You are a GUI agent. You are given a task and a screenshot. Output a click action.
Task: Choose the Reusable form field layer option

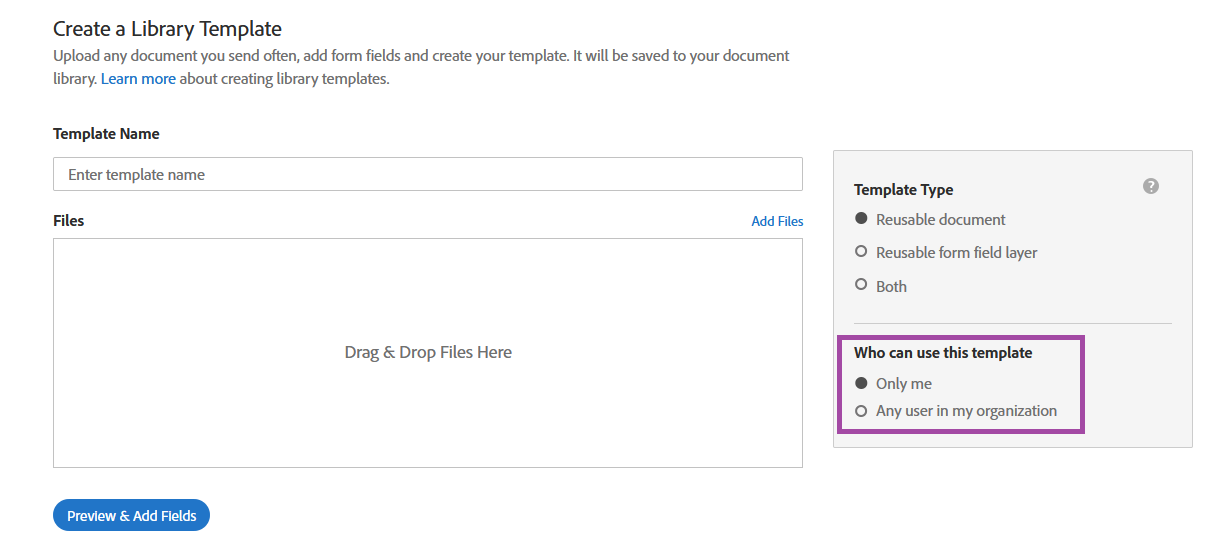click(861, 252)
